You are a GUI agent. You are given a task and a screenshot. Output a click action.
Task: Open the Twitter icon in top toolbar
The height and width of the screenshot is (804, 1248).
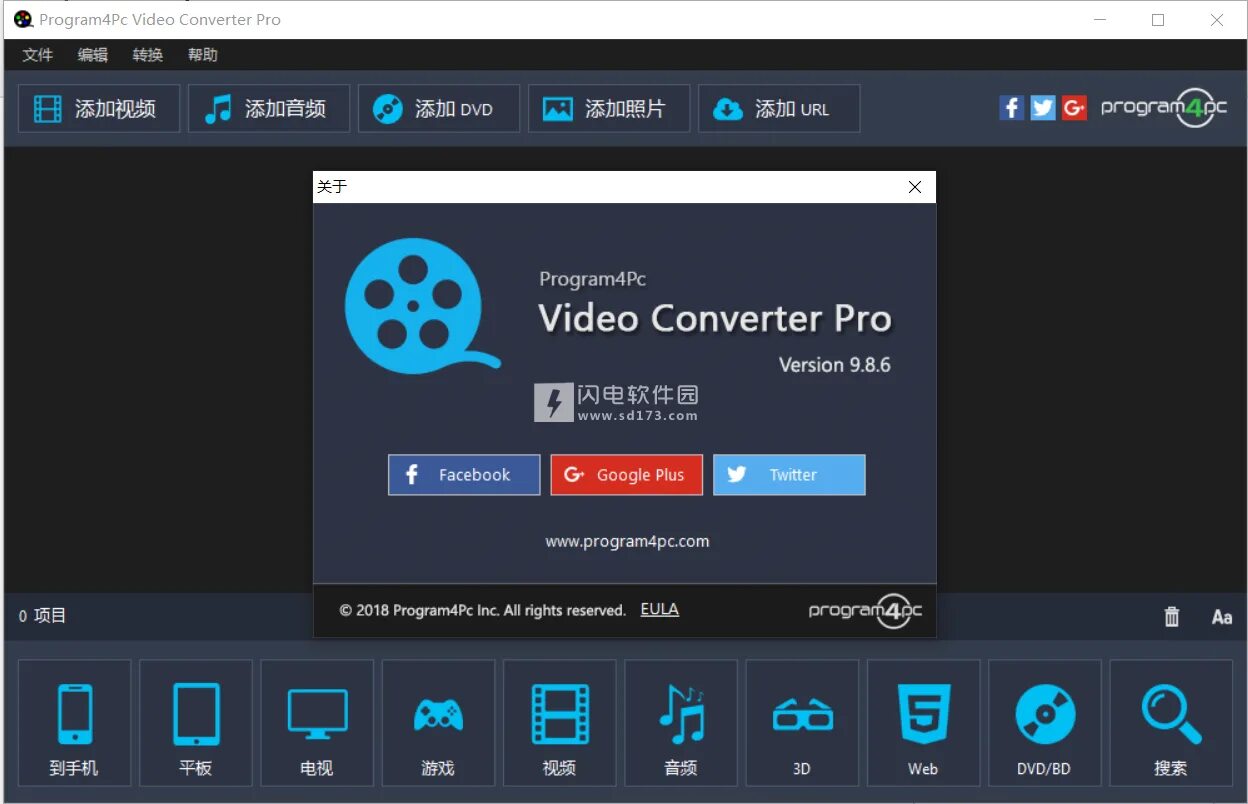[1043, 108]
